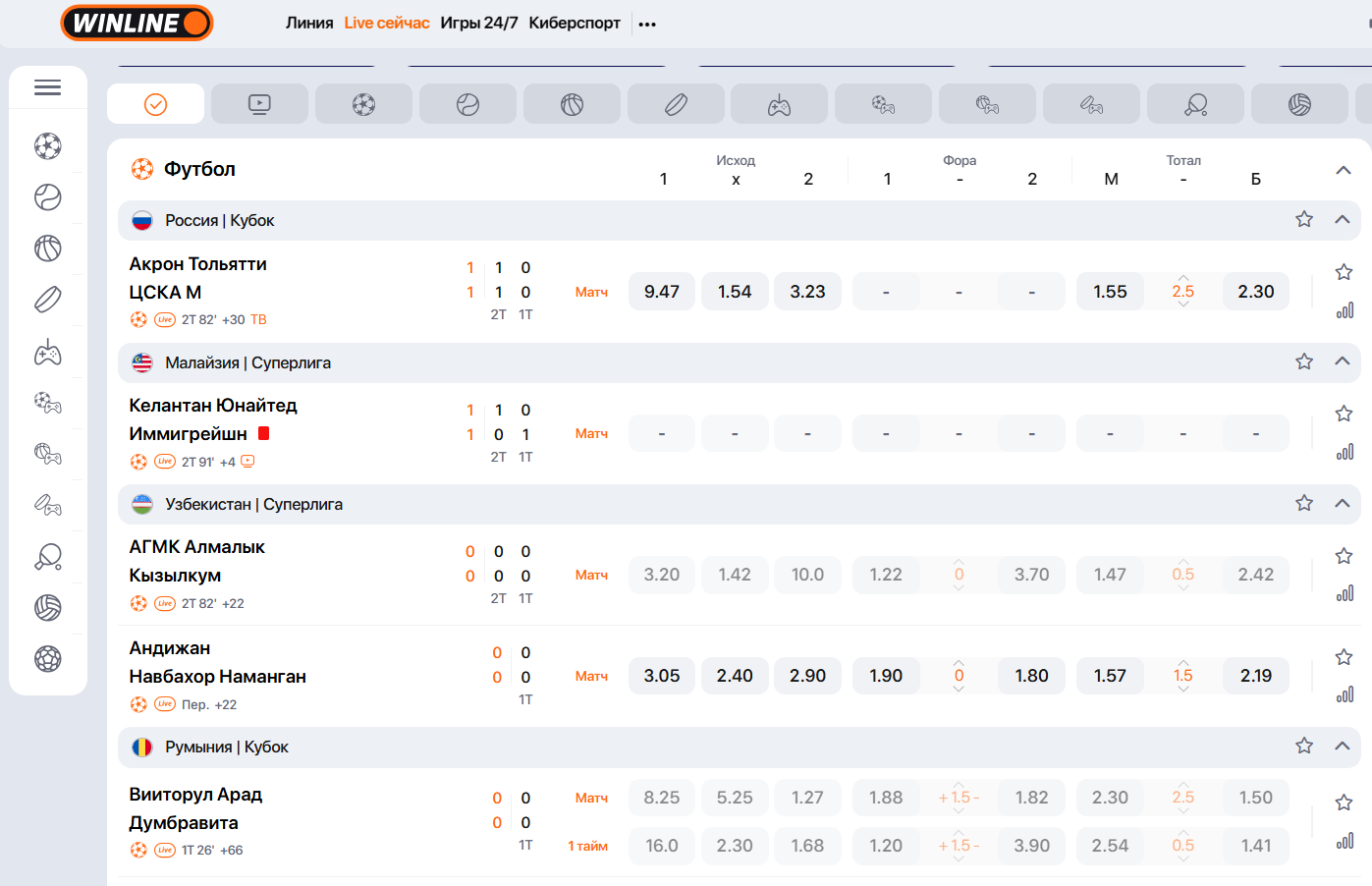Bet on odds 9.47 for Акрон Тольятти
Image resolution: width=1372 pixels, height=886 pixels.
pos(662,292)
